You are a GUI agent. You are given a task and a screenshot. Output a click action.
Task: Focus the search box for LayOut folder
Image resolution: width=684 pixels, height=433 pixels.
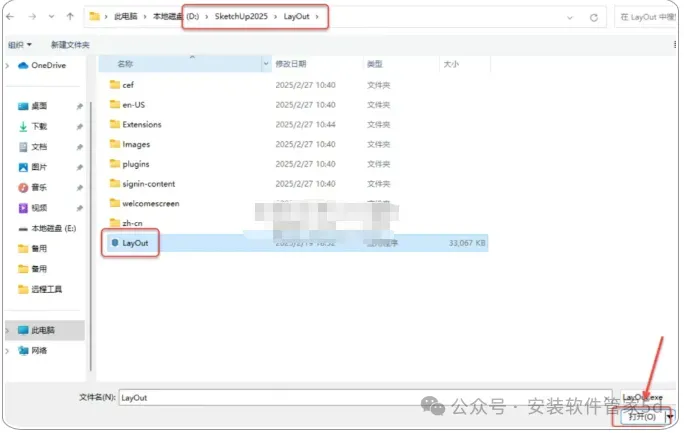(x=646, y=17)
